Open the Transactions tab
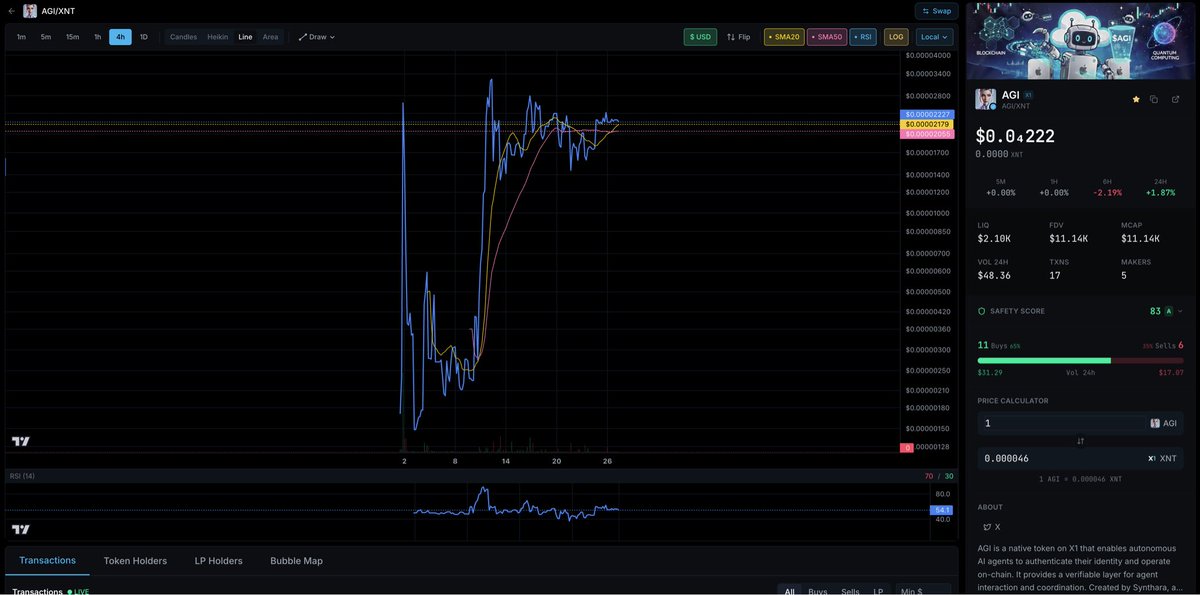Image resolution: width=1200 pixels, height=595 pixels. [x=47, y=561]
